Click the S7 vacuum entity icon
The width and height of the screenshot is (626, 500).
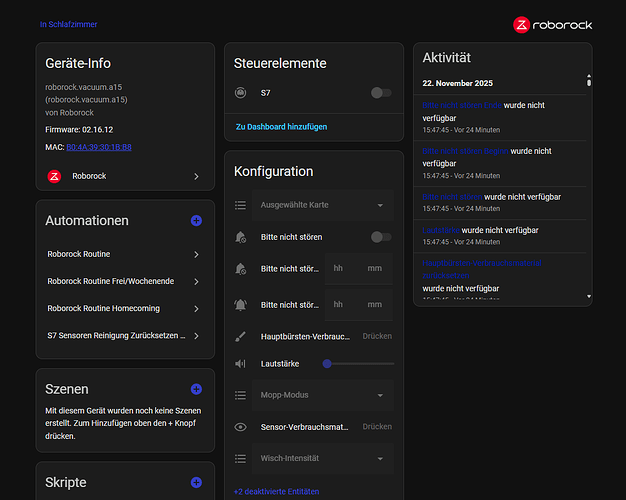240,93
